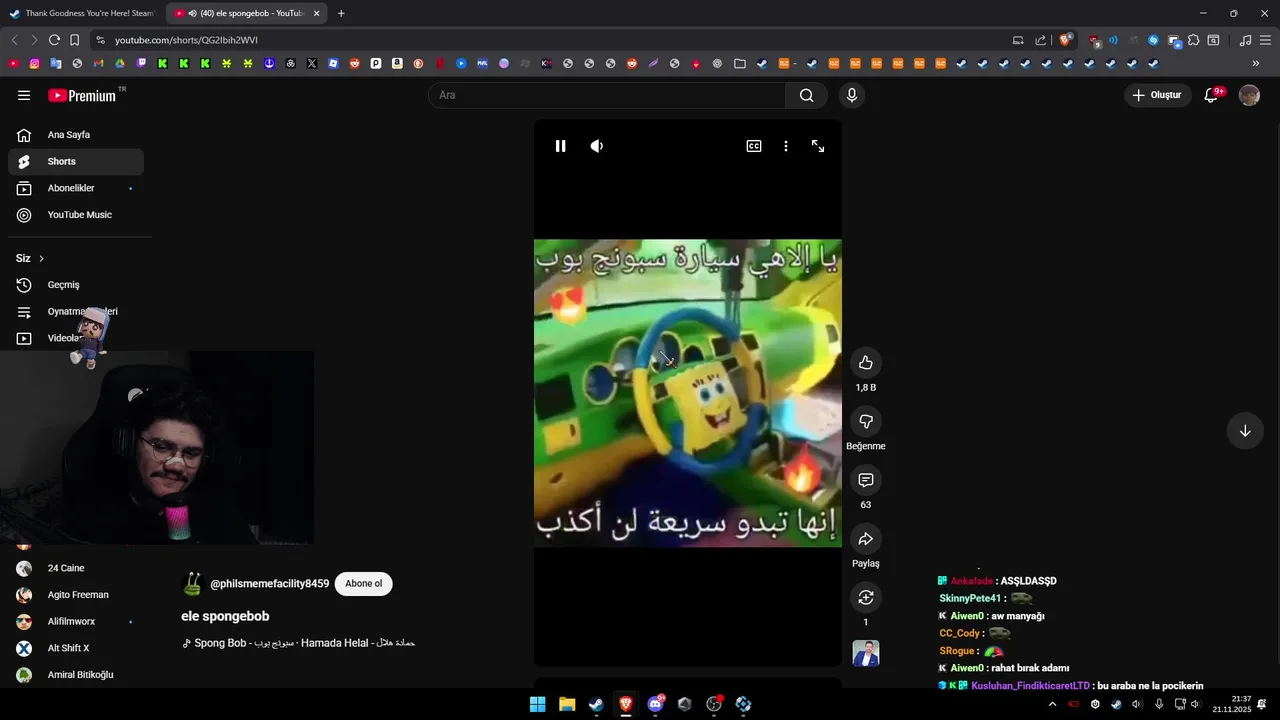Open Agito Freeman subscription channel

76,595
